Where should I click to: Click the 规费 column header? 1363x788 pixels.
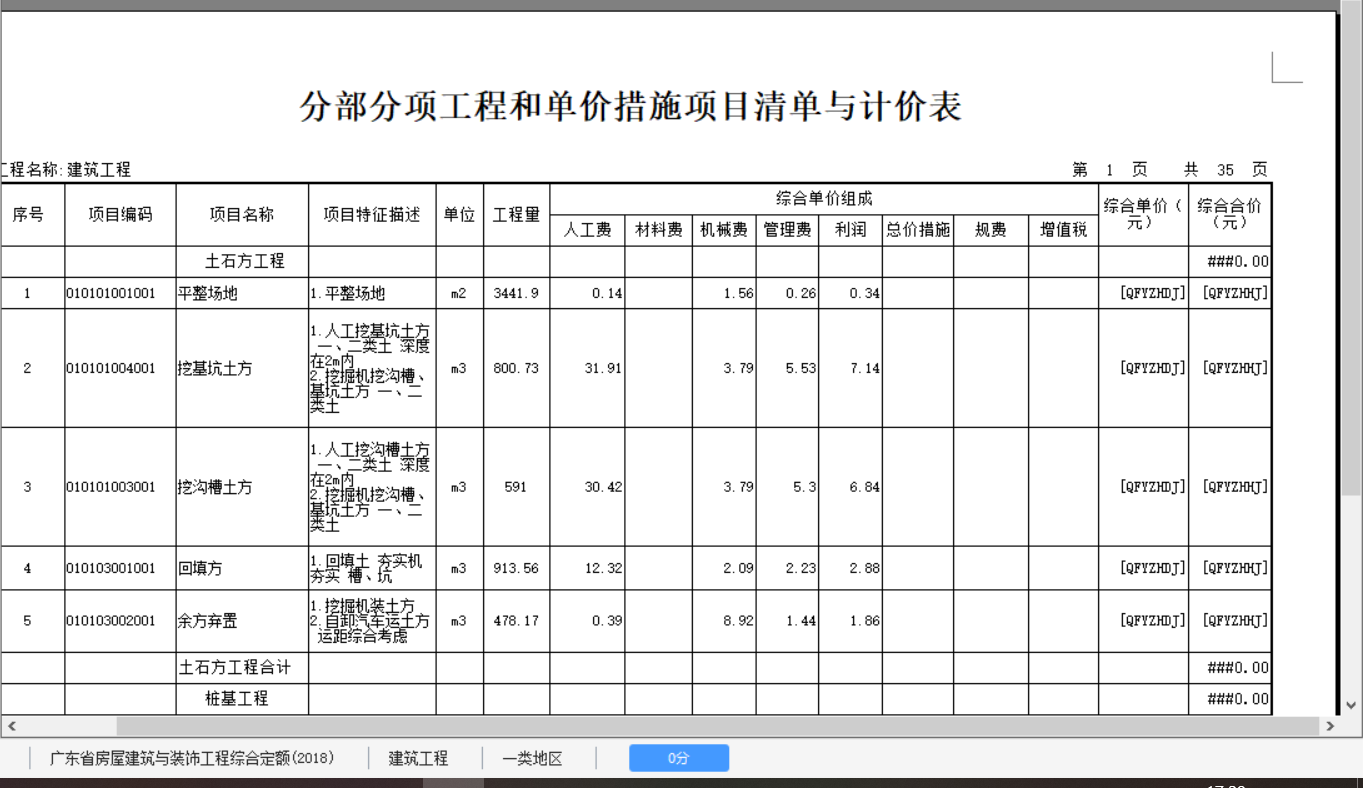coord(991,230)
